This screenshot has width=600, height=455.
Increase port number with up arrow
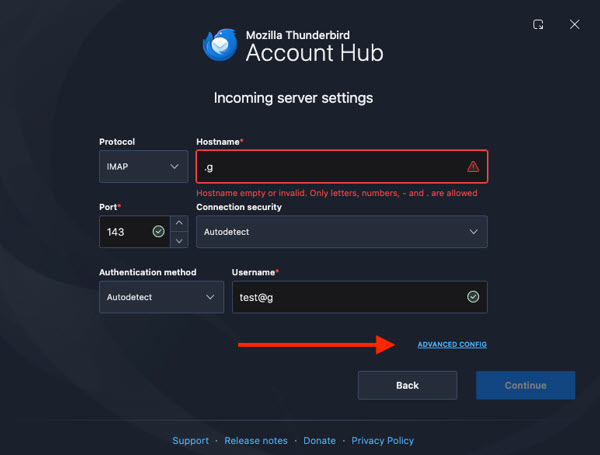coord(179,223)
